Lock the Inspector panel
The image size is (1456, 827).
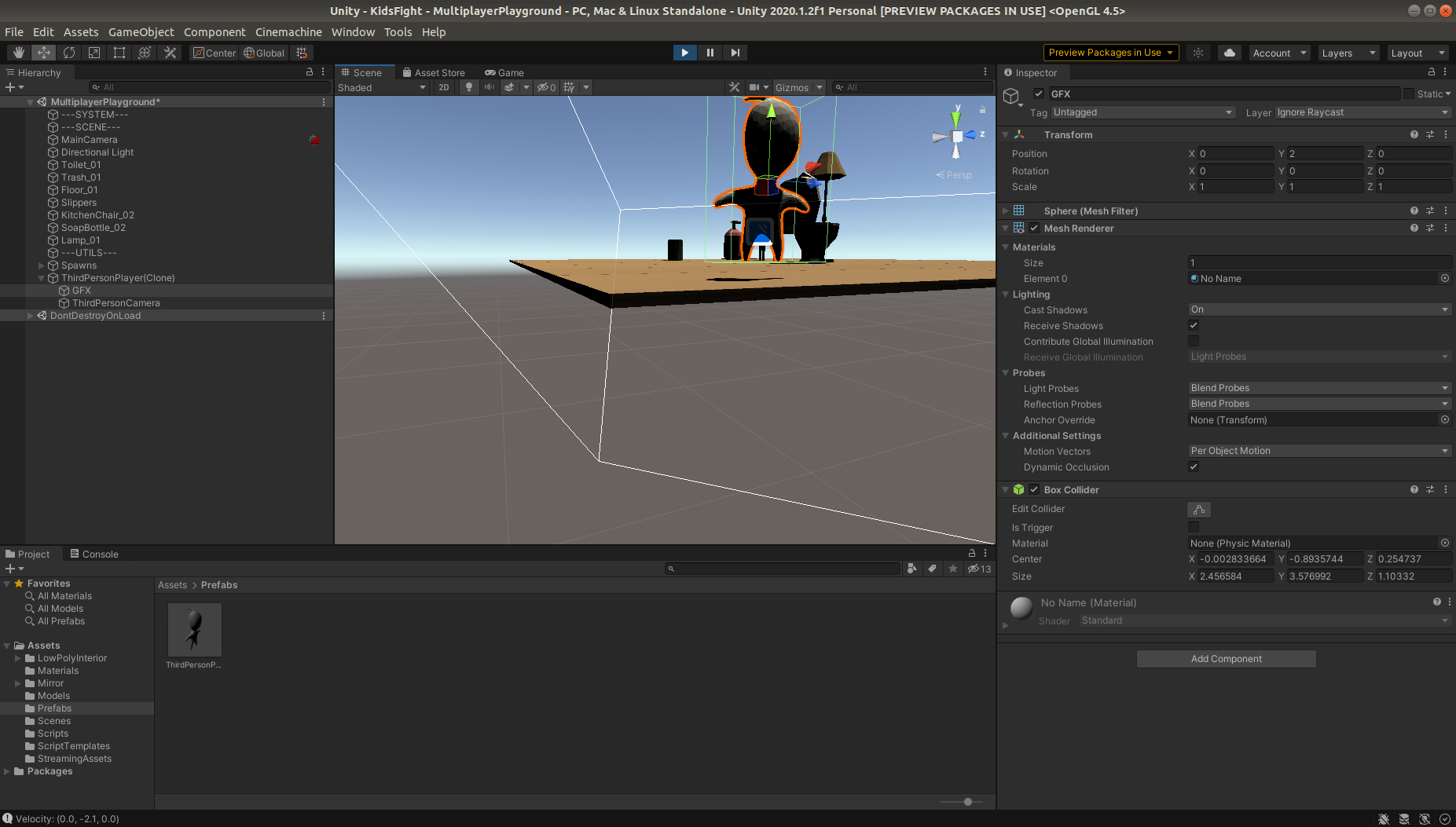(1431, 71)
